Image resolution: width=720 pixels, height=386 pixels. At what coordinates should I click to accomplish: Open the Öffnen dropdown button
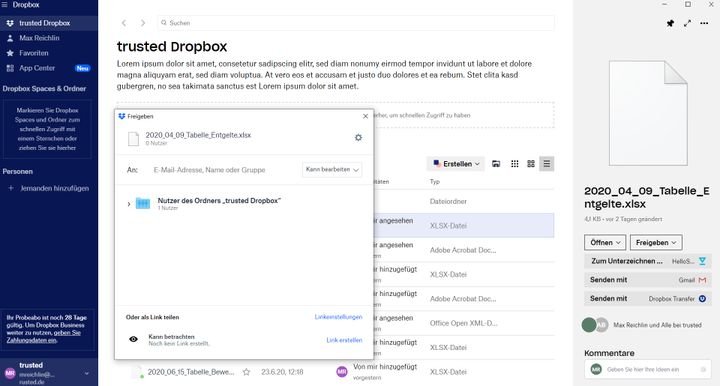pos(605,242)
